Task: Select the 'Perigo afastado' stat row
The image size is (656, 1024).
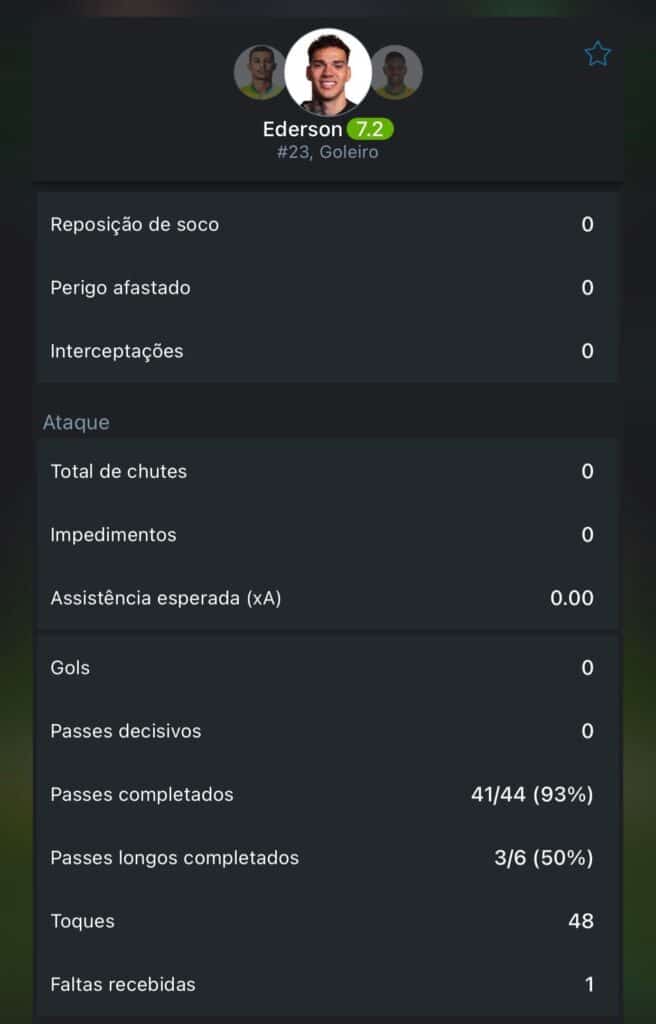Action: pyautogui.click(x=328, y=288)
